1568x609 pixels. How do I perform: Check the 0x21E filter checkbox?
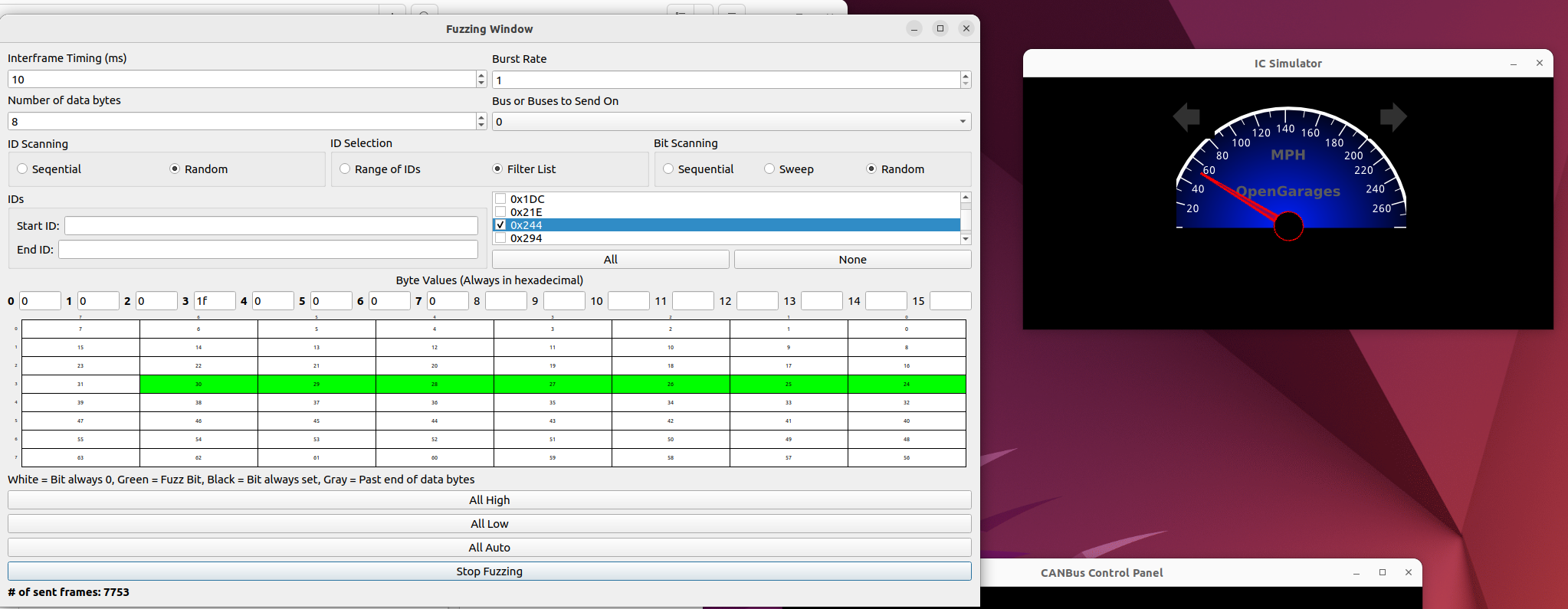(500, 211)
